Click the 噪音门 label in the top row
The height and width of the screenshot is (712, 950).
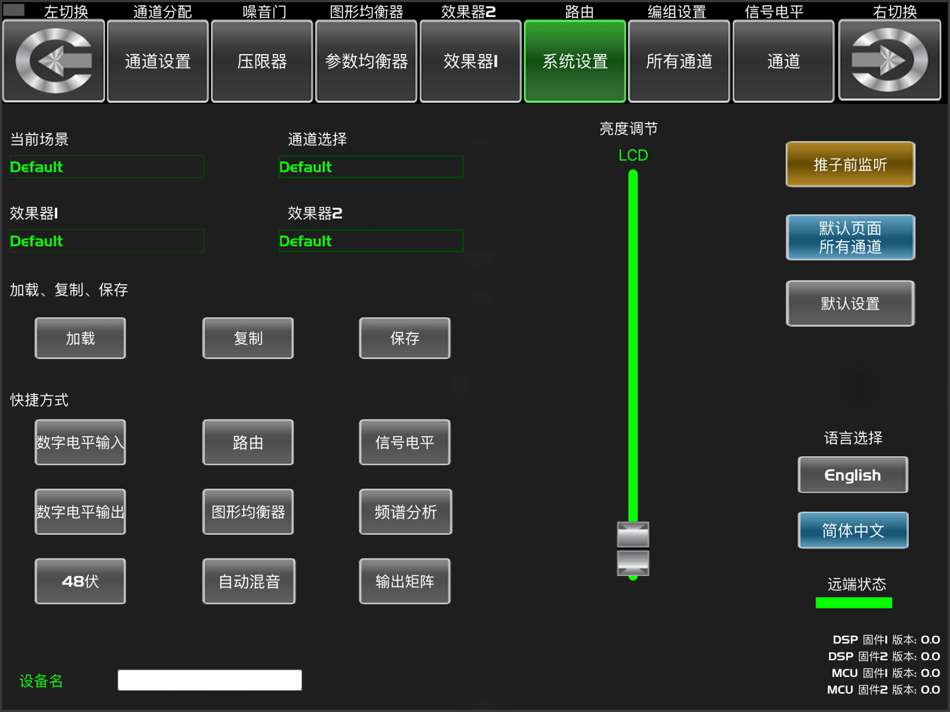pyautogui.click(x=264, y=12)
